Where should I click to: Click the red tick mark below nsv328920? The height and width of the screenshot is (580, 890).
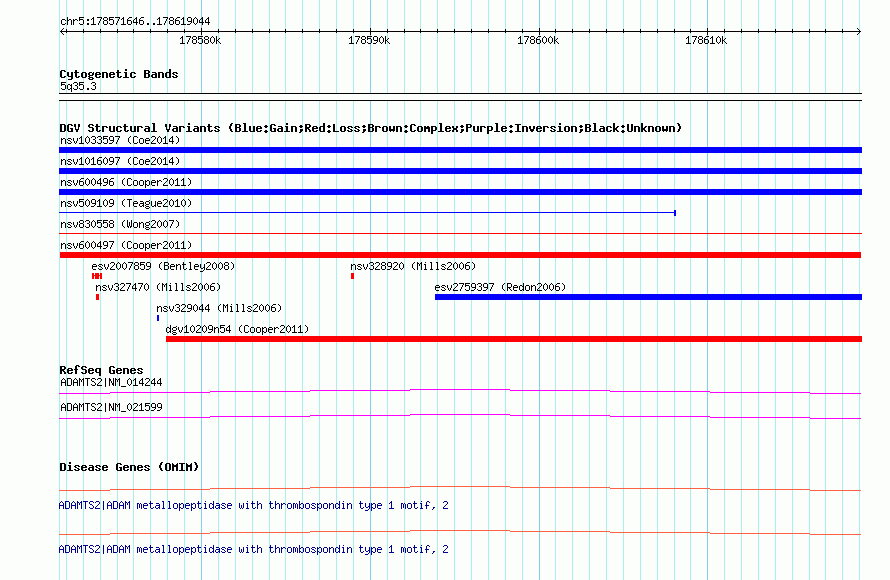(x=352, y=276)
